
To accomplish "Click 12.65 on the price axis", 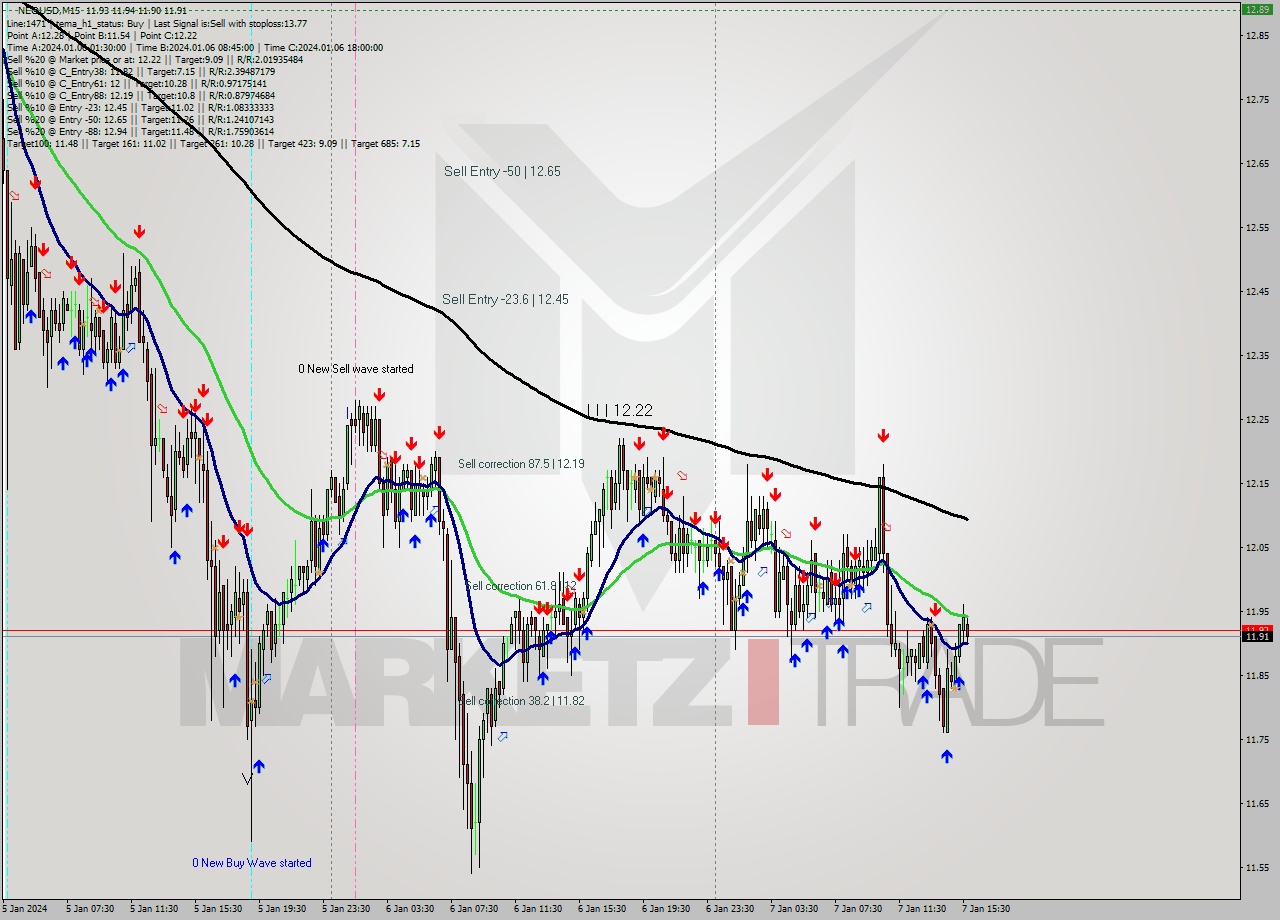I will 1257,164.
